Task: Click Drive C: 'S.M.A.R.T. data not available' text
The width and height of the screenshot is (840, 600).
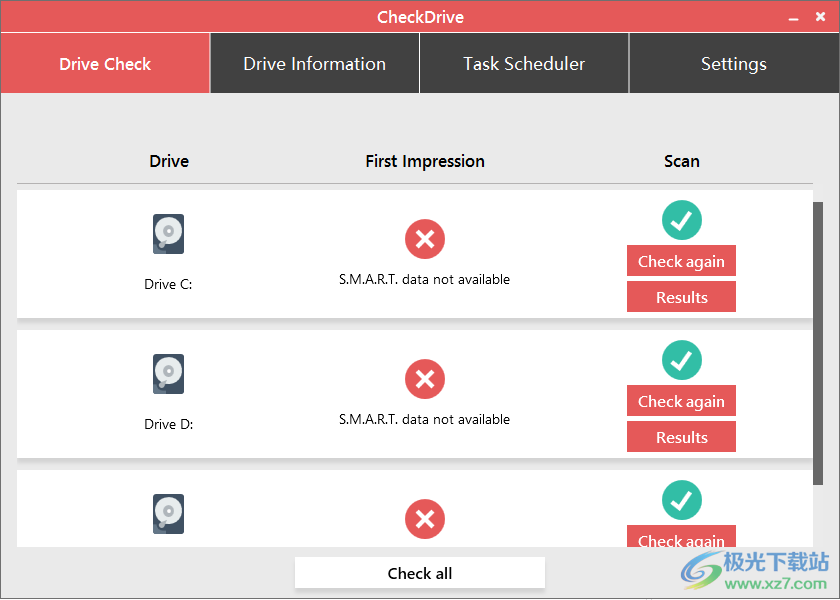Action: (424, 279)
